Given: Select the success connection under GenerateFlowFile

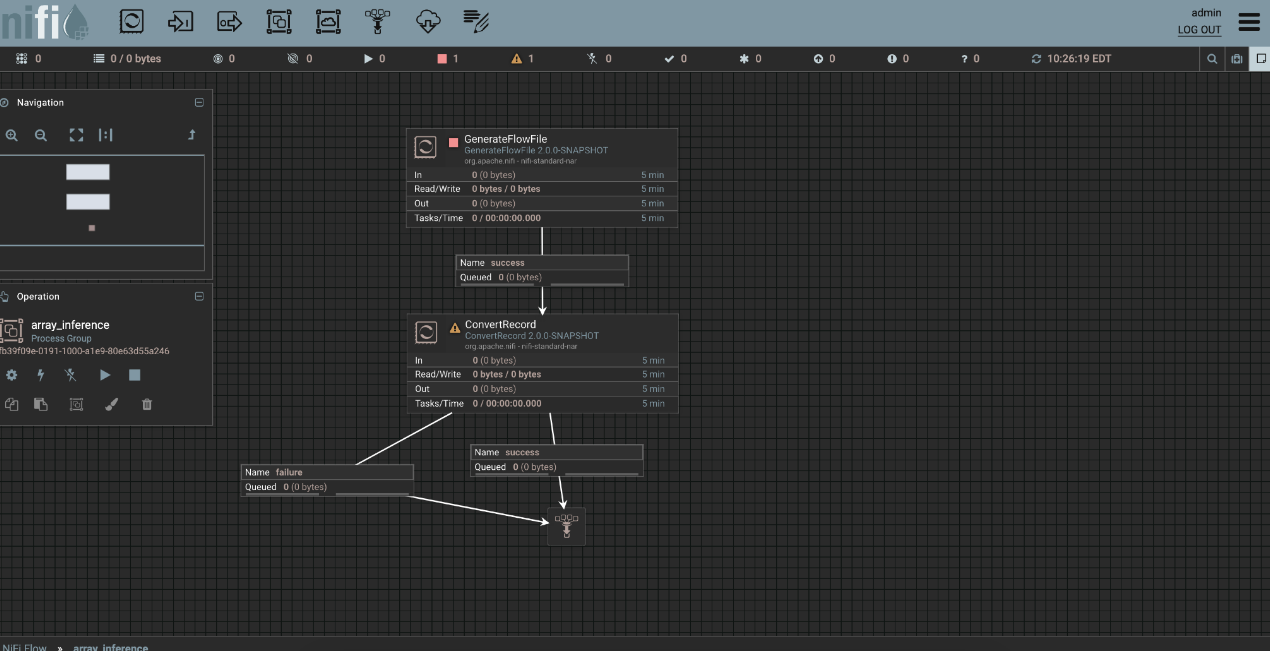Looking at the screenshot, I should (542, 270).
